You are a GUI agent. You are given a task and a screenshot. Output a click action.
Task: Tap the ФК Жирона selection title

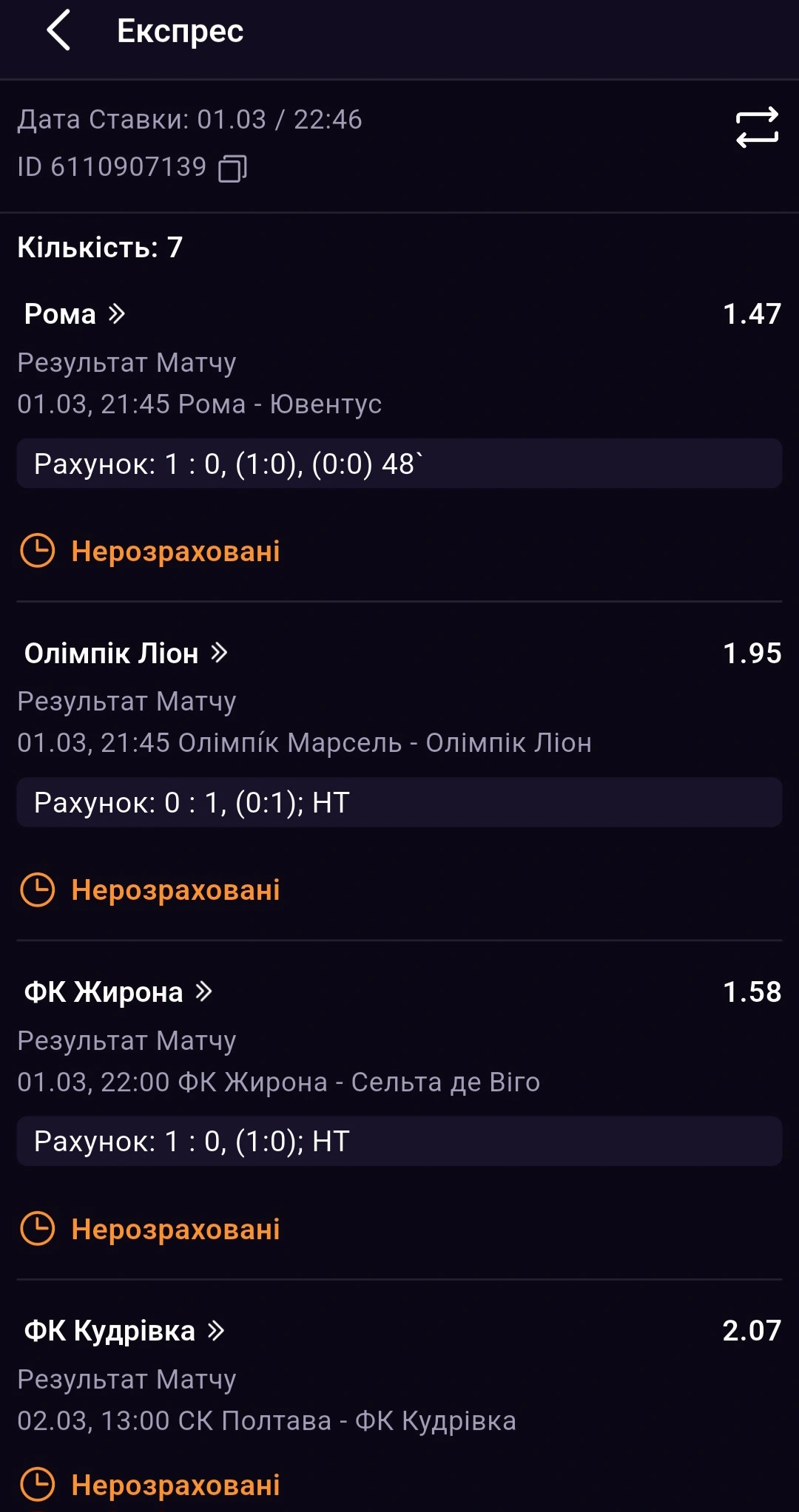(x=104, y=991)
